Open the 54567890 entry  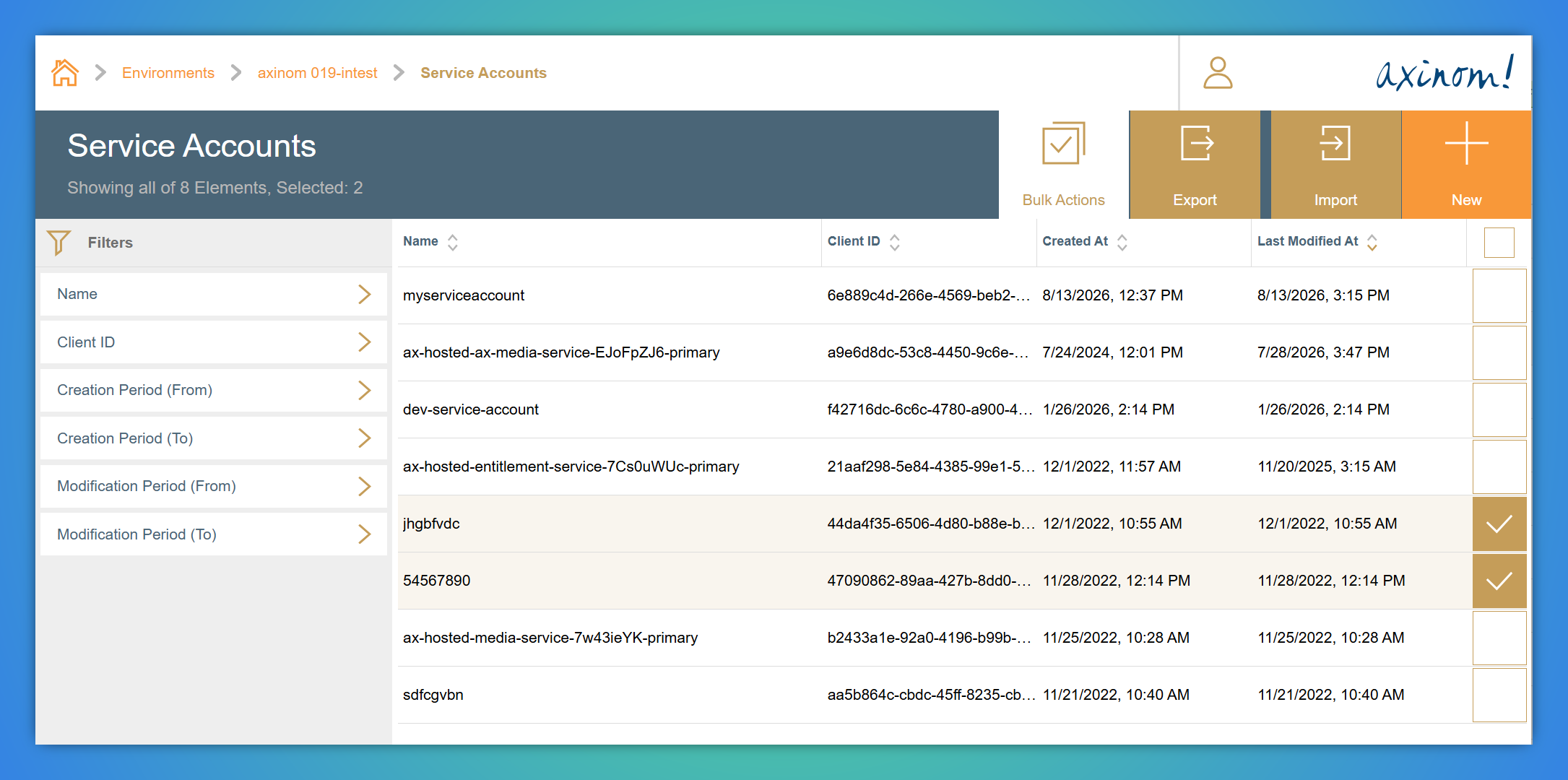click(436, 581)
